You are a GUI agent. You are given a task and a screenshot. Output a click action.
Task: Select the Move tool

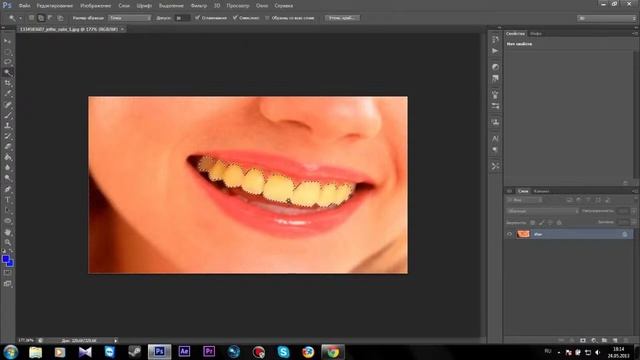pyautogui.click(x=7, y=41)
